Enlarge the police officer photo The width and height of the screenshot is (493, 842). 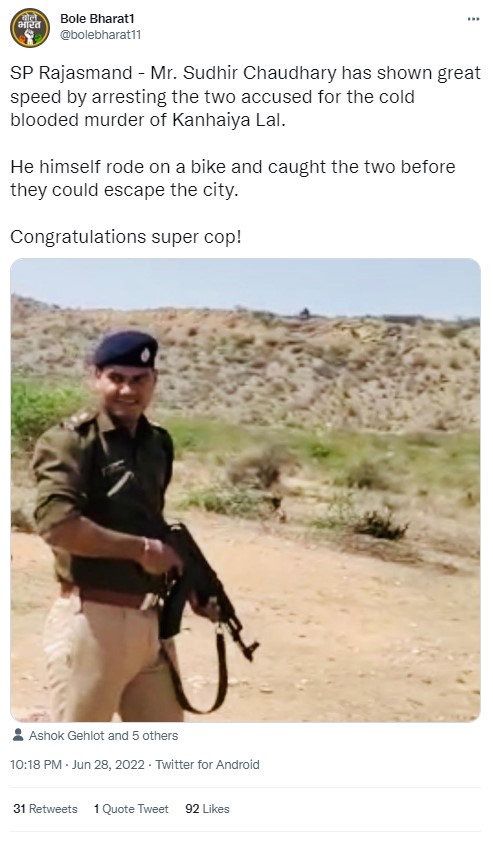245,490
